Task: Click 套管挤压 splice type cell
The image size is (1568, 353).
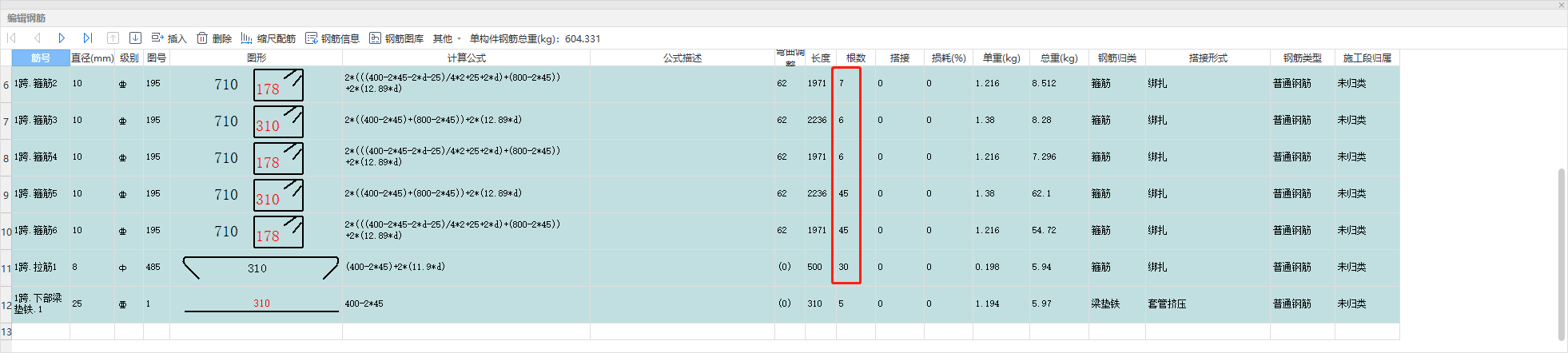Action: [x=1208, y=304]
